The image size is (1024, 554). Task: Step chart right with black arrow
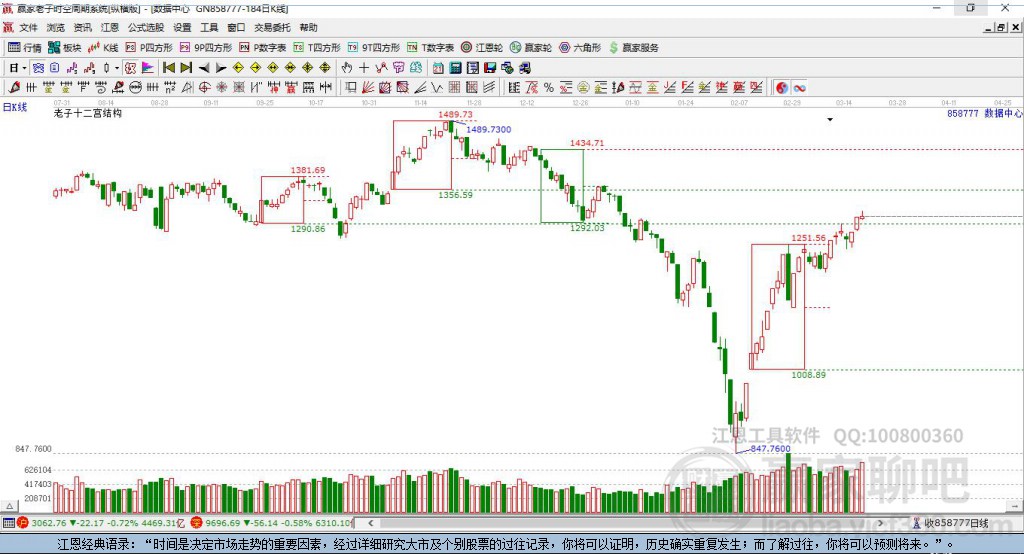click(221, 68)
